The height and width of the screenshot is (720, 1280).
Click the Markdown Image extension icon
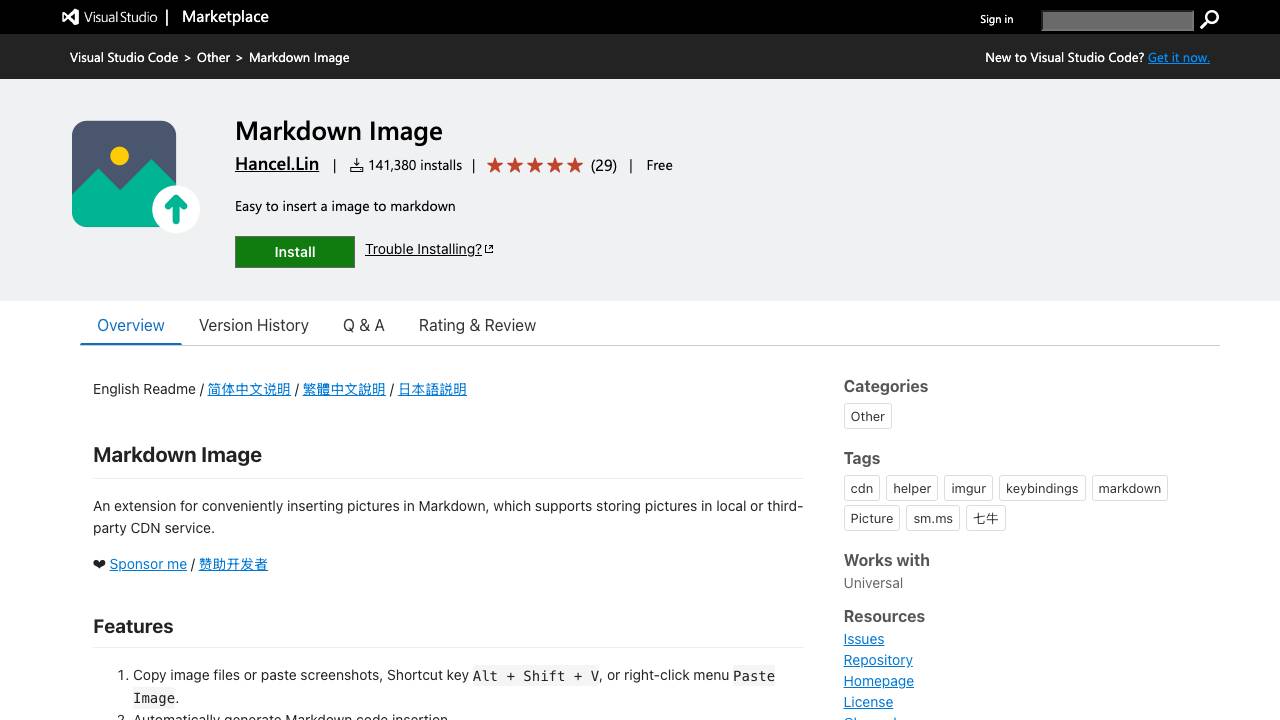[136, 176]
